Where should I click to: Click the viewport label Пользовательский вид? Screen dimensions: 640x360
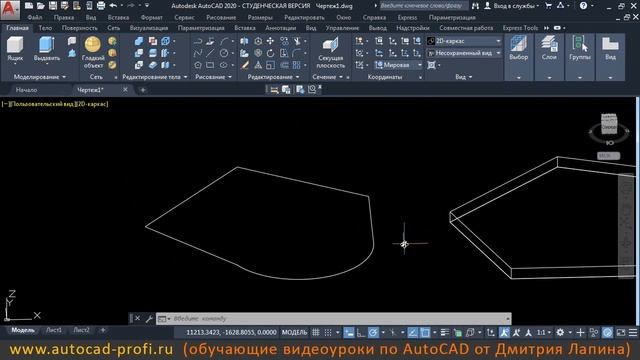tap(42, 104)
